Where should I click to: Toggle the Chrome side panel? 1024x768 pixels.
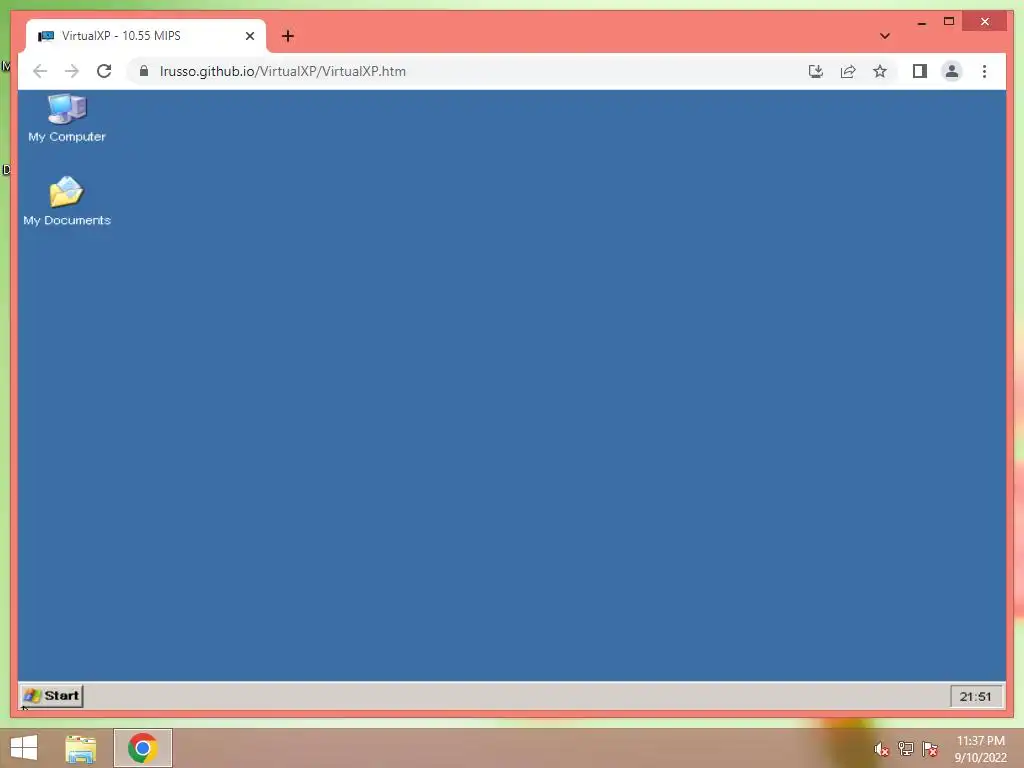pos(920,71)
